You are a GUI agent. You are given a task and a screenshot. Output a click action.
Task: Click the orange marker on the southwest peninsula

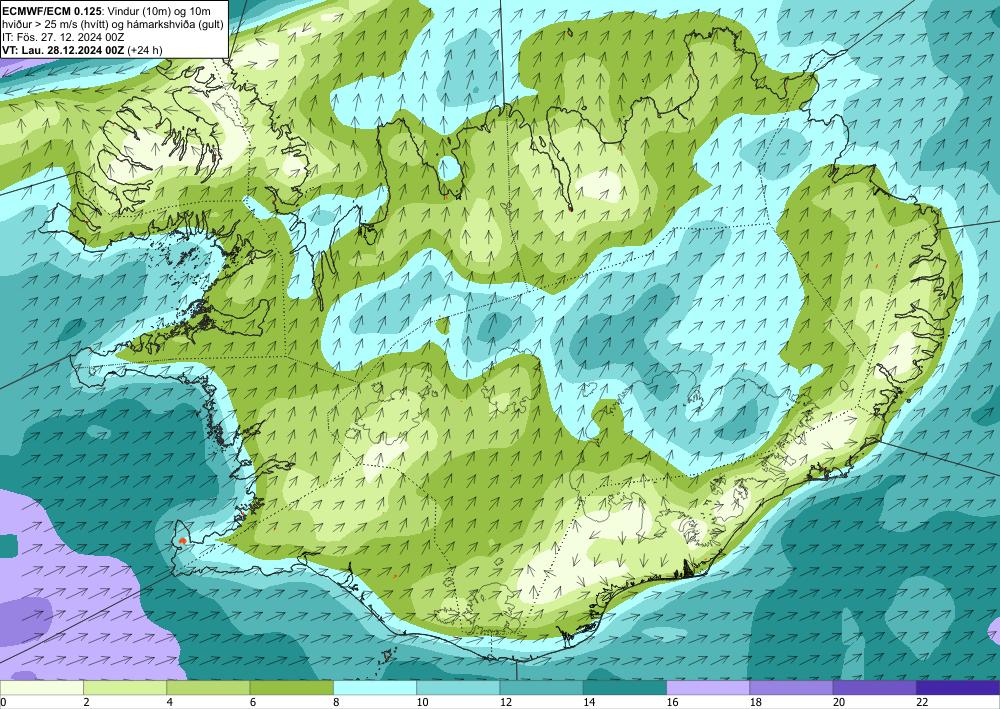pos(183,541)
